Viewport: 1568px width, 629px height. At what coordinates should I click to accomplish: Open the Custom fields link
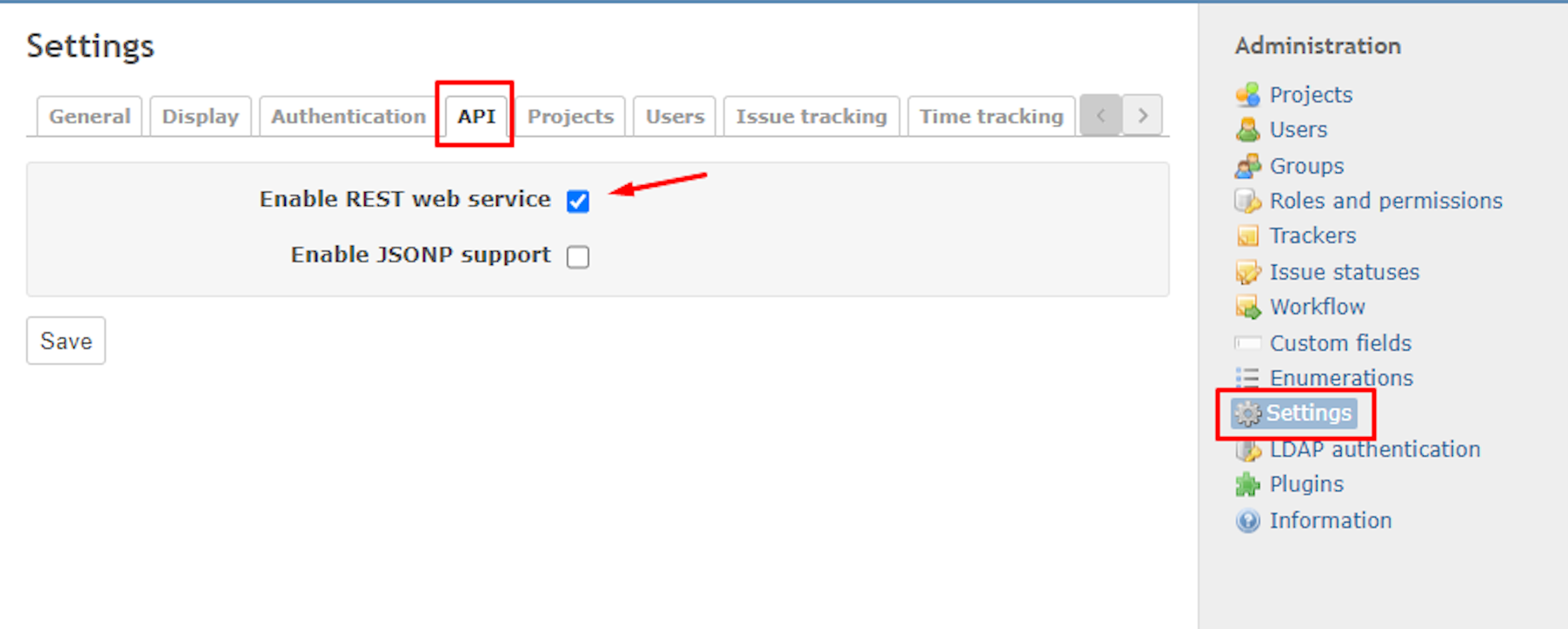pyautogui.click(x=1340, y=343)
